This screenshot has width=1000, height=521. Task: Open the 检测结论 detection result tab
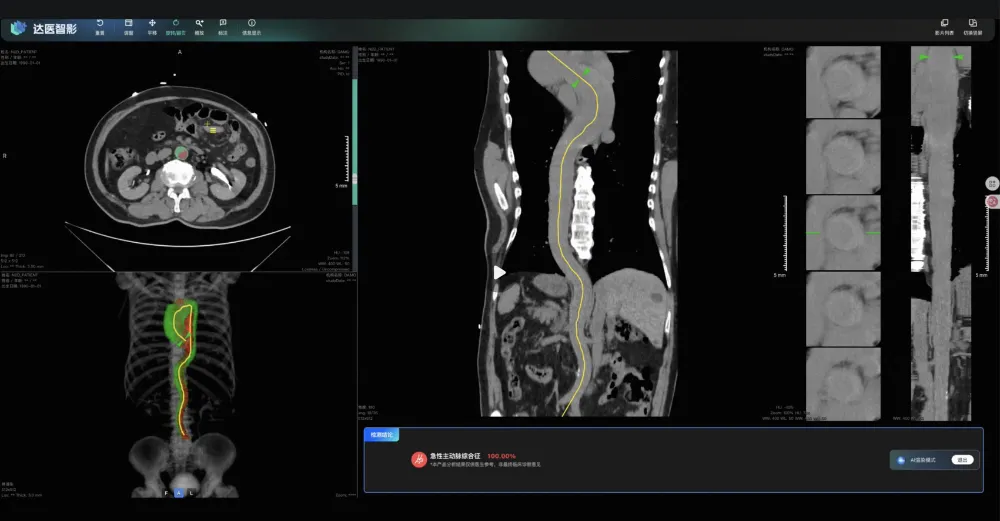click(x=381, y=435)
